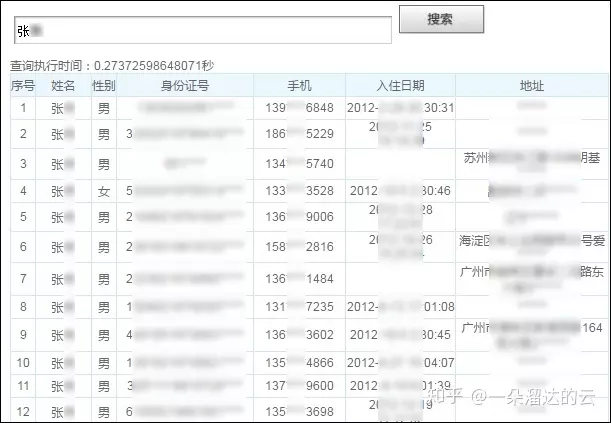Focus the search input field containing 张
Screen dimensions: 611x423
[x=203, y=30]
